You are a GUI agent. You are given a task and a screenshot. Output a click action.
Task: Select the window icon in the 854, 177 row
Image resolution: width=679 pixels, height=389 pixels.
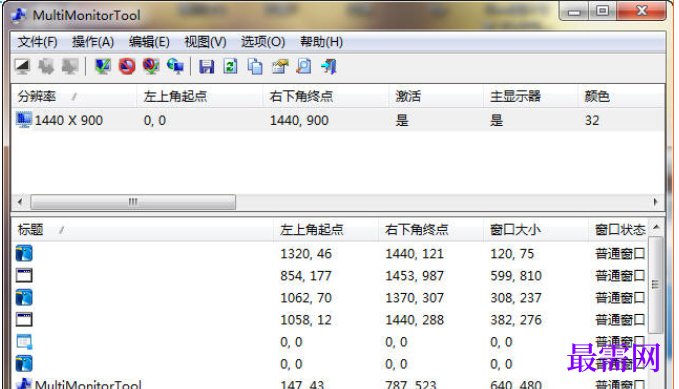point(24,276)
